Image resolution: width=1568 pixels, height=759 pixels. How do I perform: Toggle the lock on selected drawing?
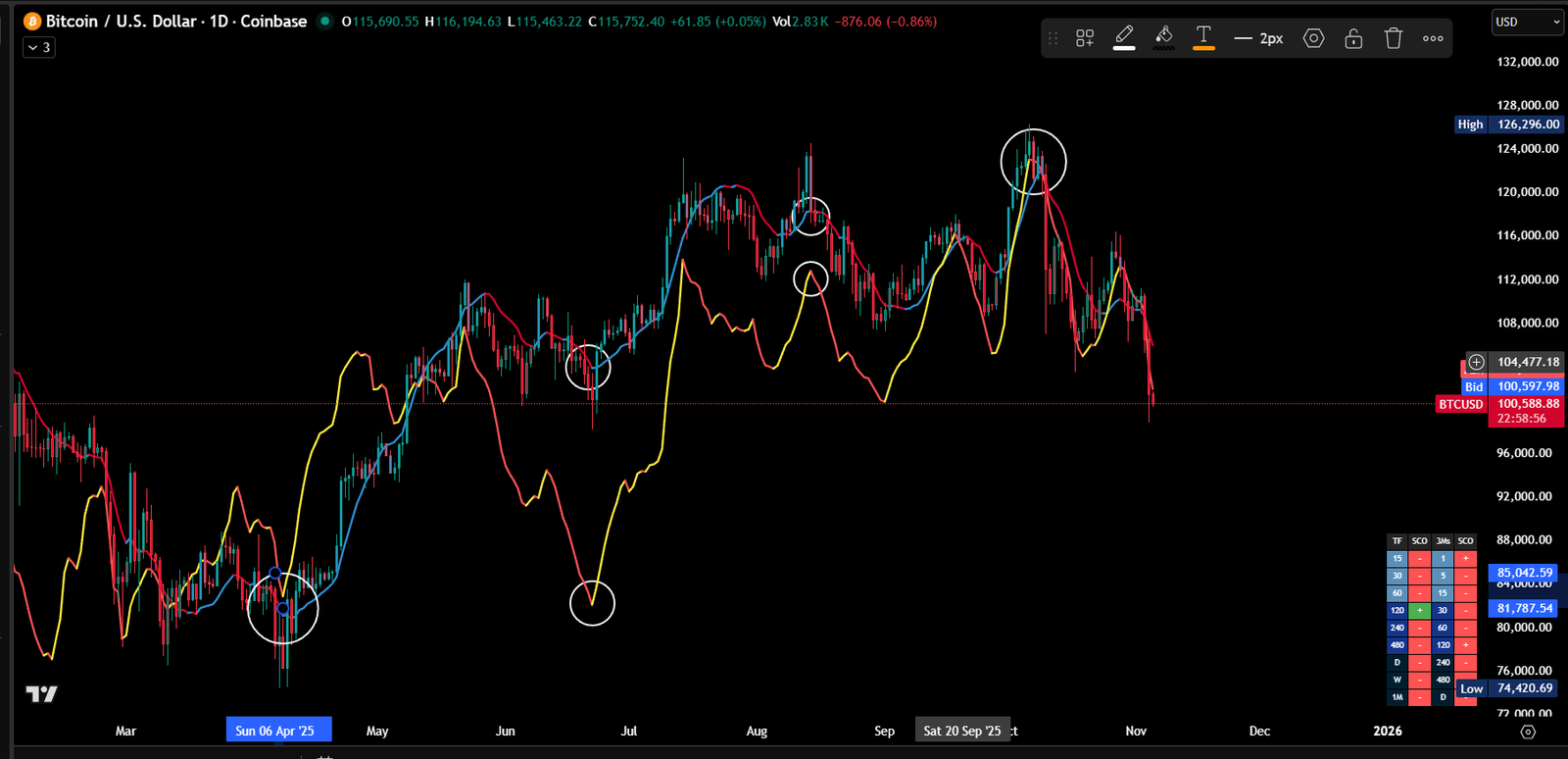pyautogui.click(x=1353, y=38)
